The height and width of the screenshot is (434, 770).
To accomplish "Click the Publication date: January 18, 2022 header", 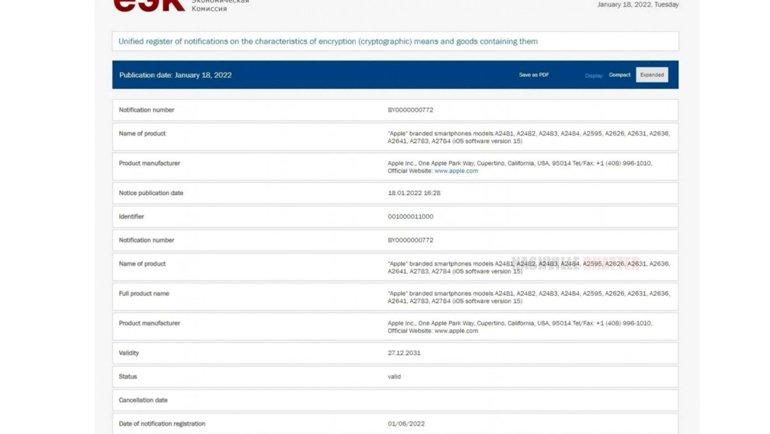I will pos(175,75).
